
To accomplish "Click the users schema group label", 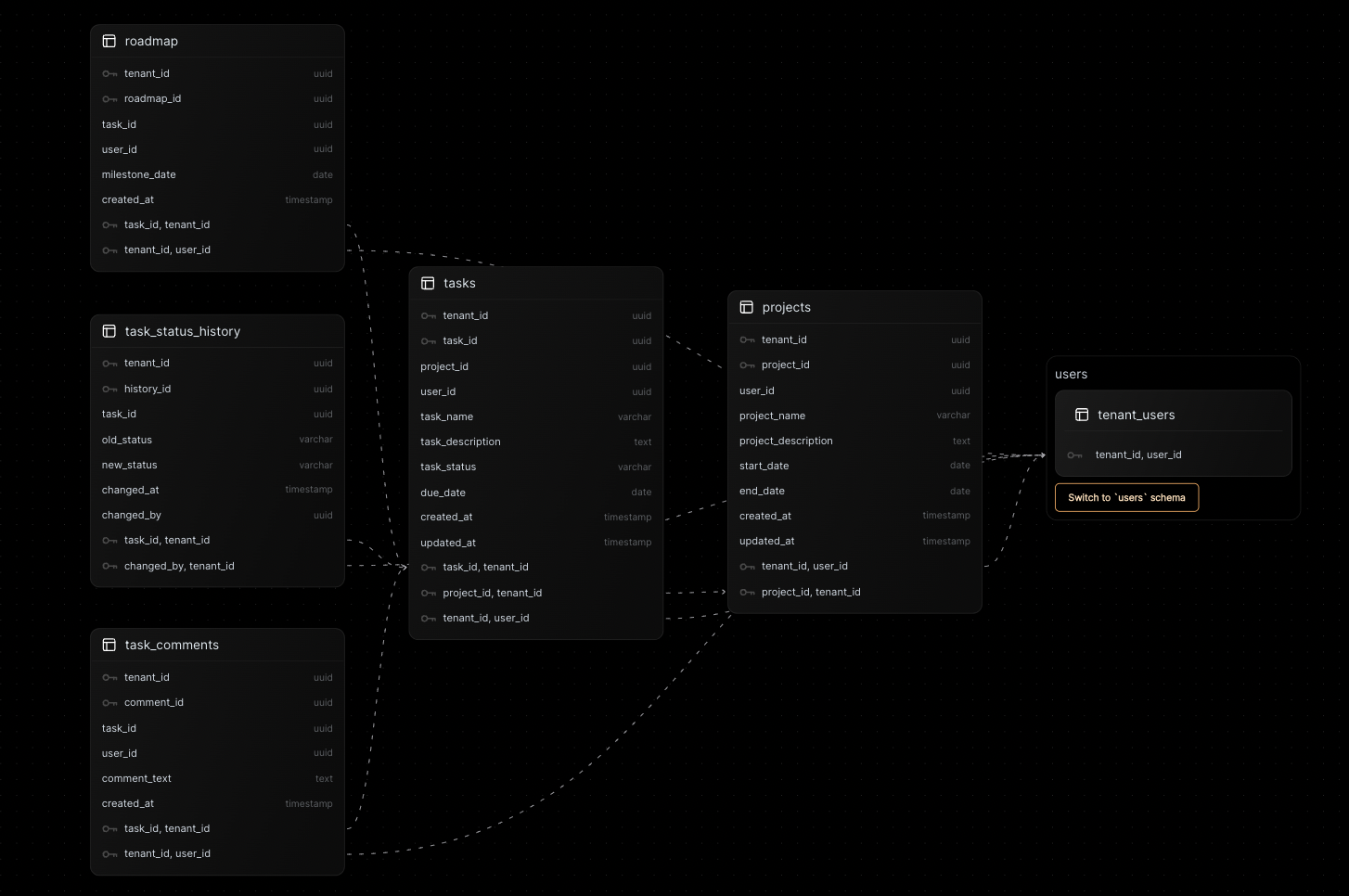I will pyautogui.click(x=1071, y=374).
